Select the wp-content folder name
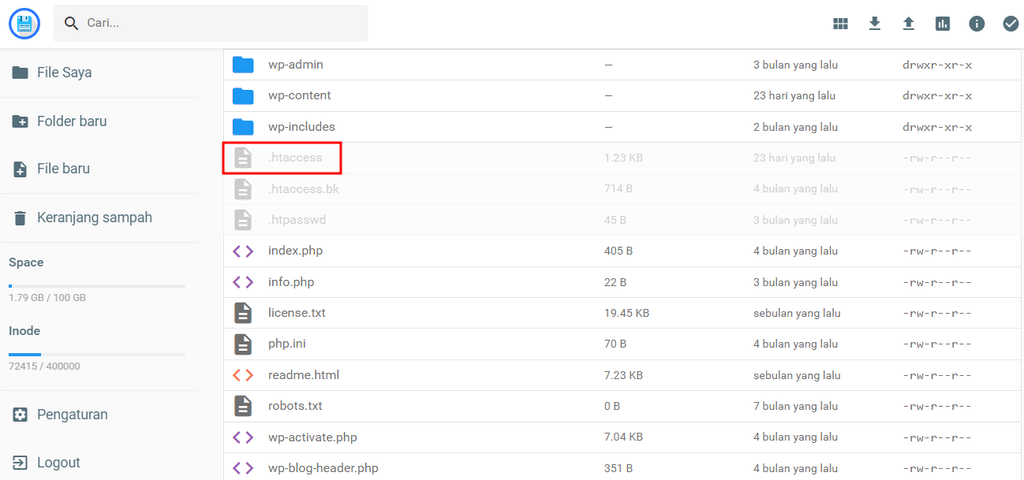Image resolution: width=1024 pixels, height=480 pixels. tap(299, 95)
